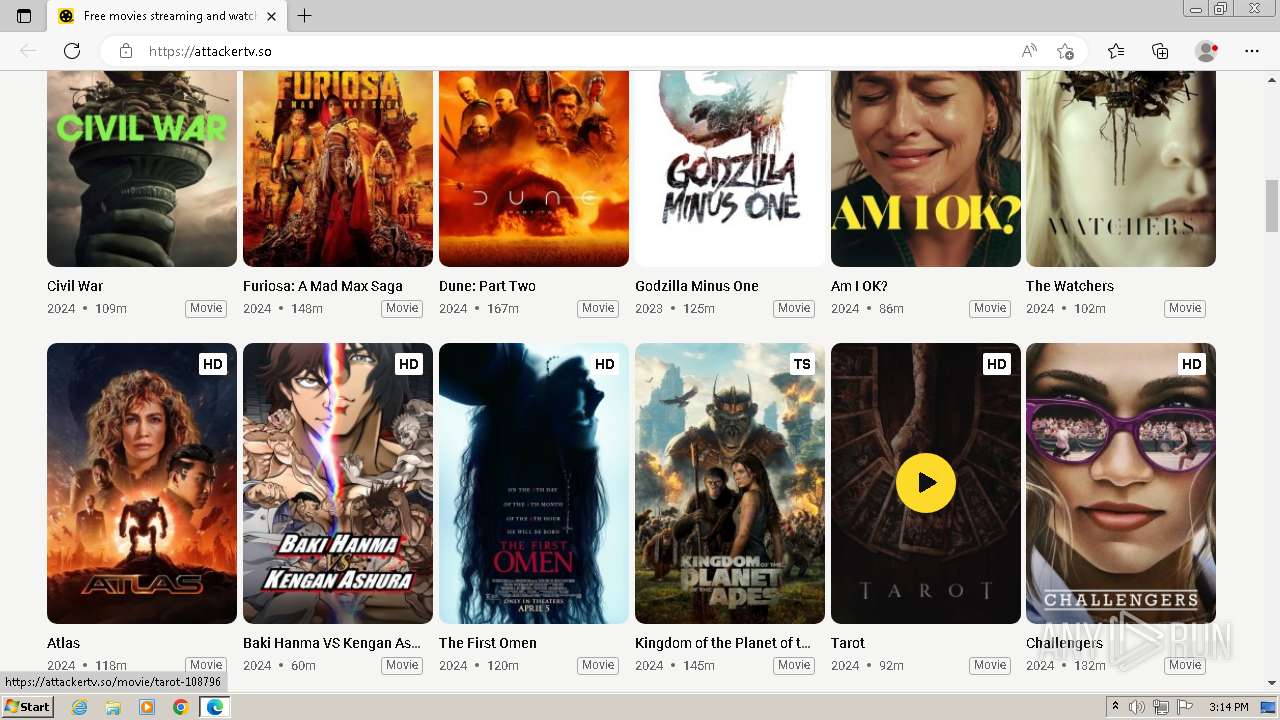Click the Furiosa: A Mad Max Saga title
This screenshot has height=720, width=1280.
click(x=323, y=286)
